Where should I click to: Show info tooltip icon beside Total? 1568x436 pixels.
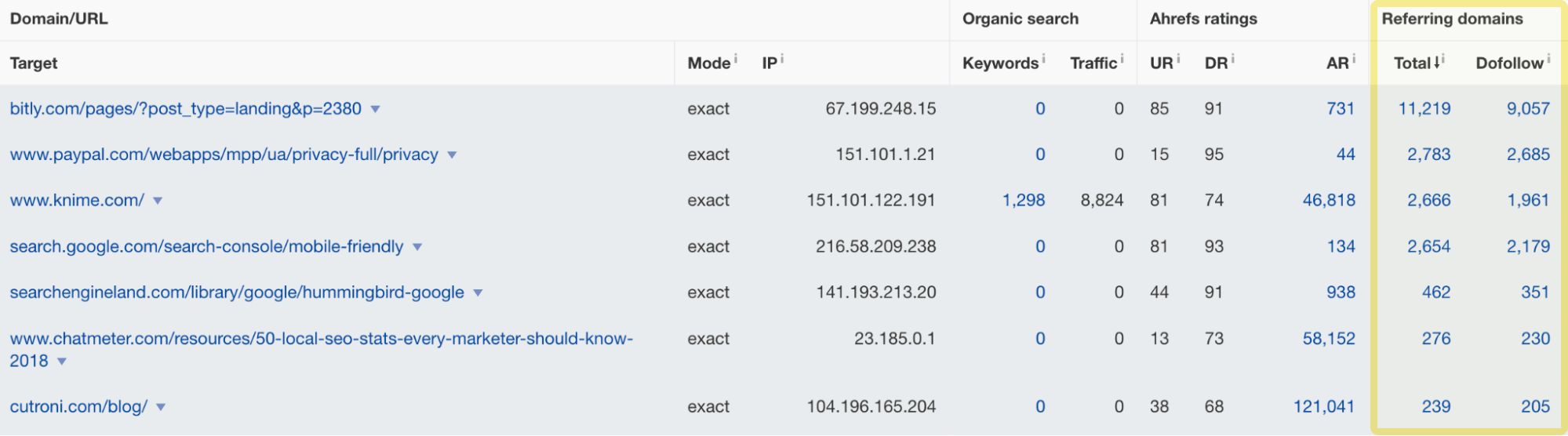[1443, 59]
